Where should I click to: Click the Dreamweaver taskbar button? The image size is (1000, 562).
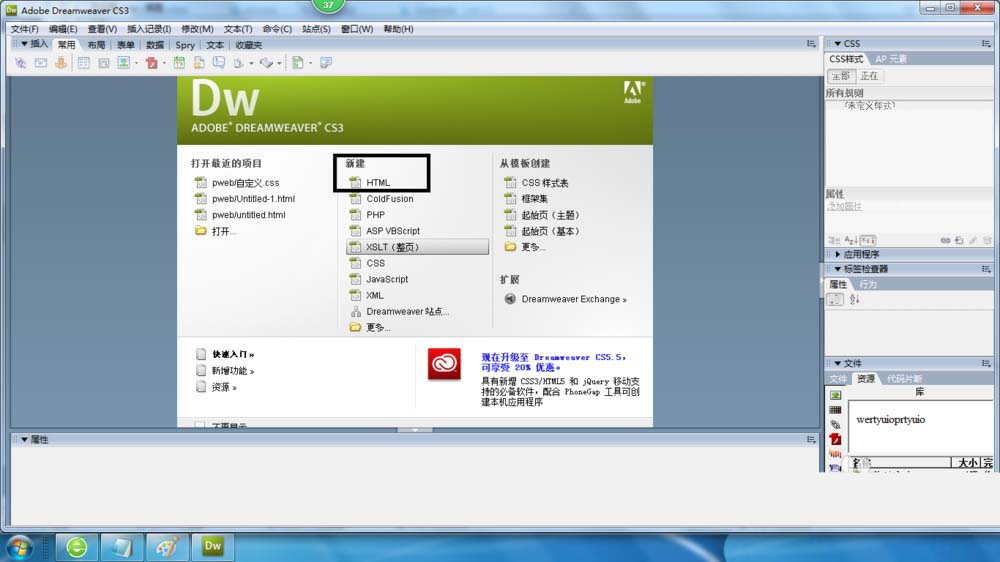[x=213, y=547]
